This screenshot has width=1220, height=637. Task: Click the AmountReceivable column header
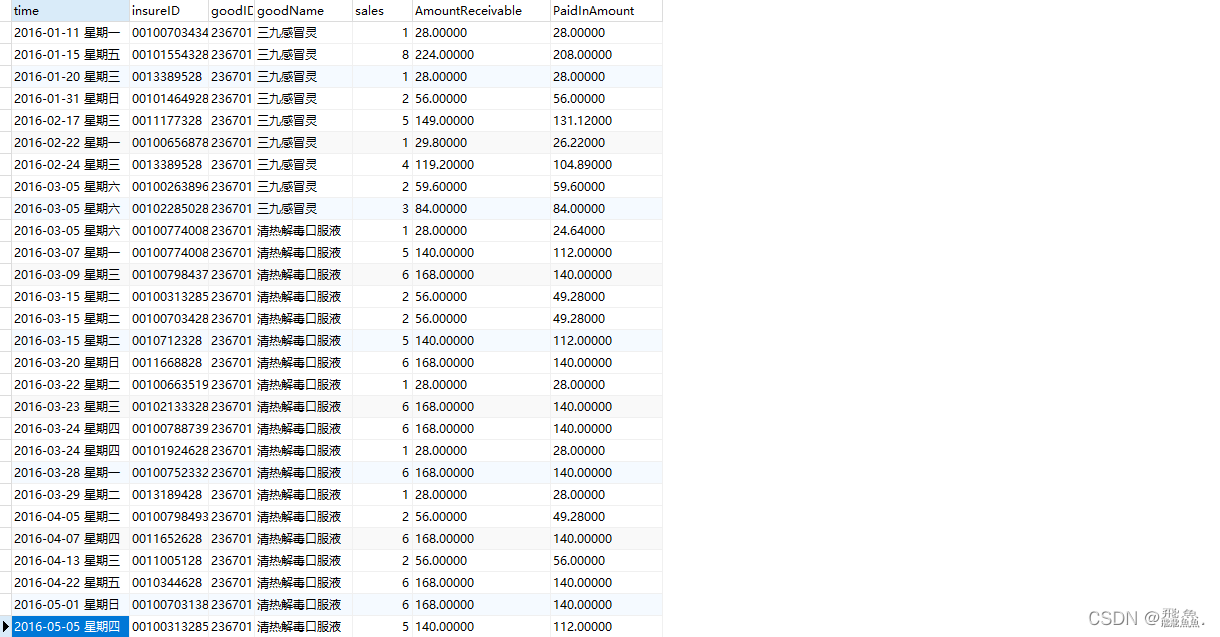pyautogui.click(x=481, y=11)
